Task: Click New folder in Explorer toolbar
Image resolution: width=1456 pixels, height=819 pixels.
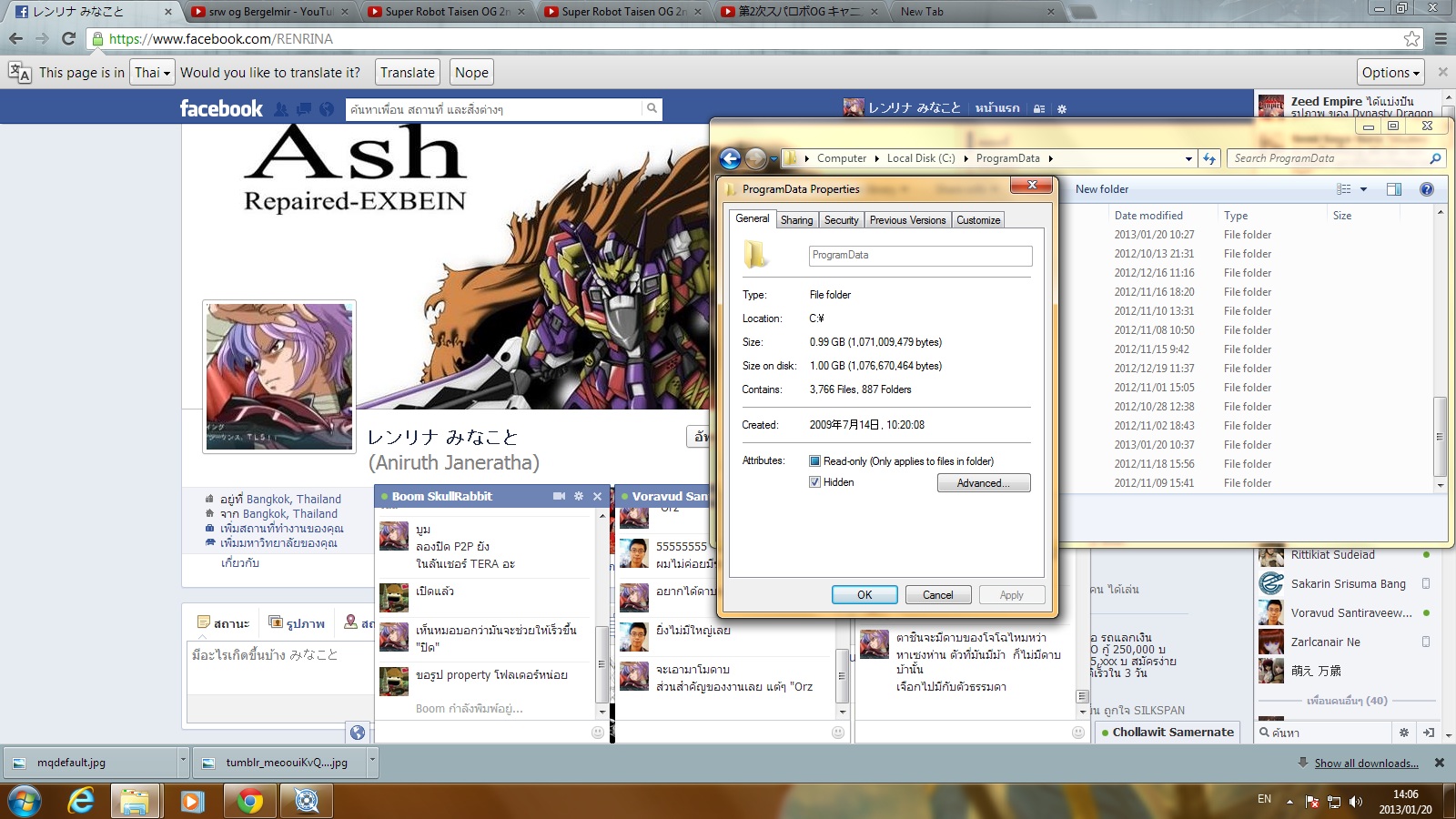Action: pyautogui.click(x=1102, y=189)
